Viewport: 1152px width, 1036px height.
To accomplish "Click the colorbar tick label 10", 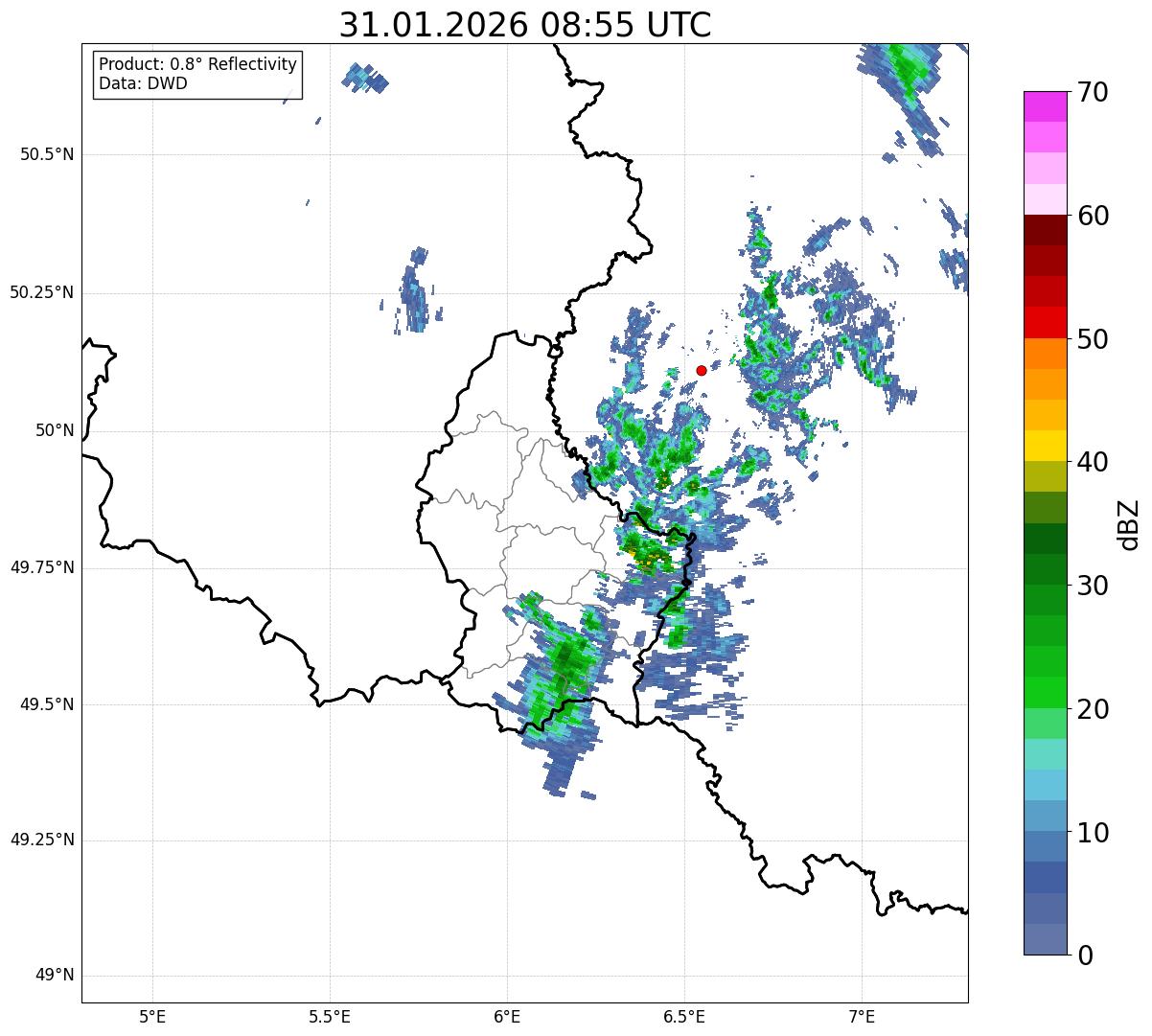I will [1093, 832].
